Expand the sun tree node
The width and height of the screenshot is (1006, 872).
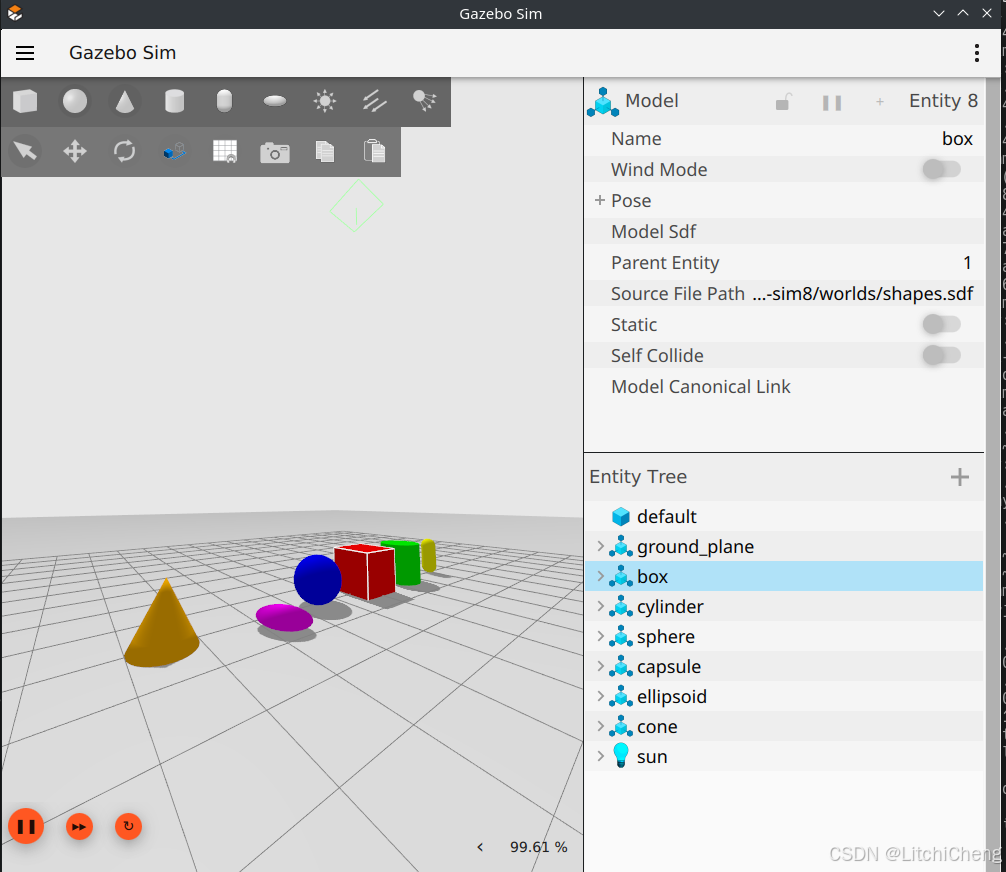pos(601,756)
